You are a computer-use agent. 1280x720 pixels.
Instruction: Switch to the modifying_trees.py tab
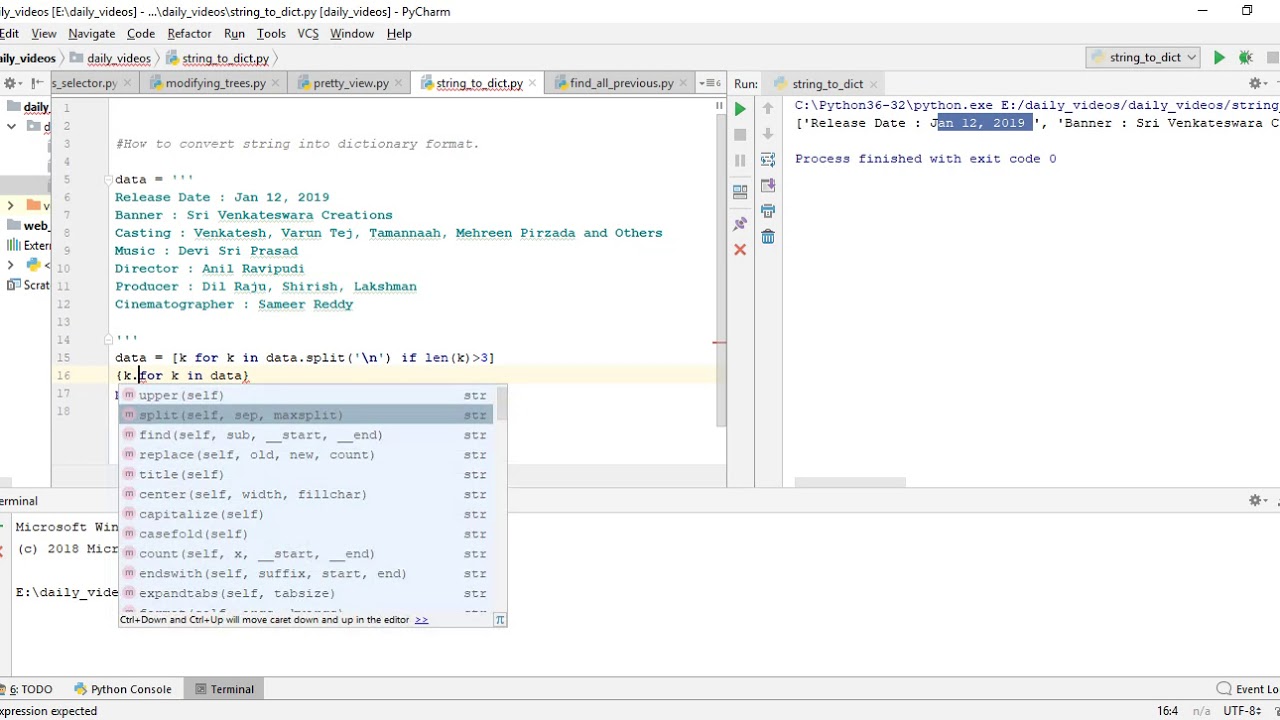pos(215,83)
